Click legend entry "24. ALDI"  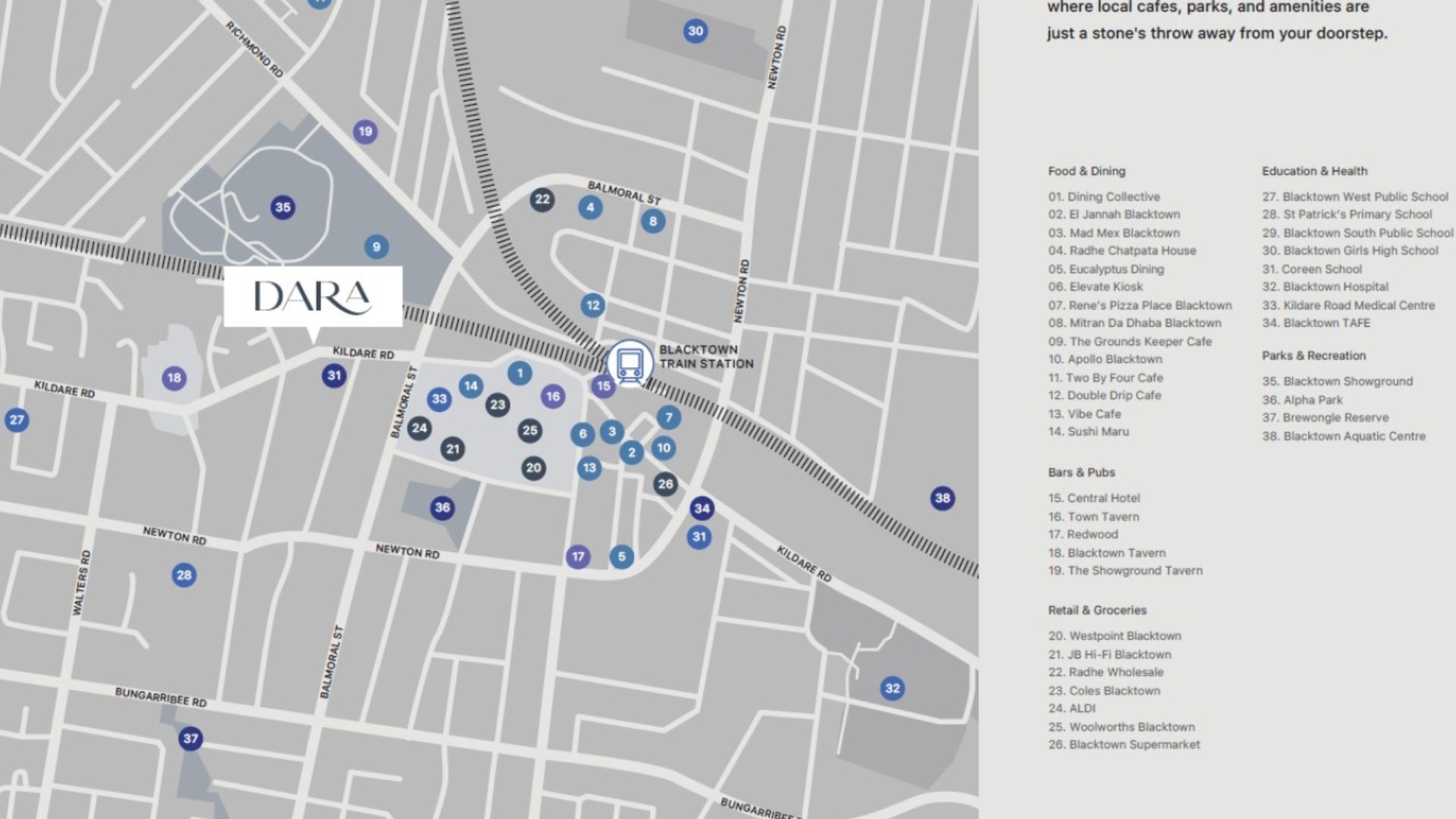point(1072,708)
